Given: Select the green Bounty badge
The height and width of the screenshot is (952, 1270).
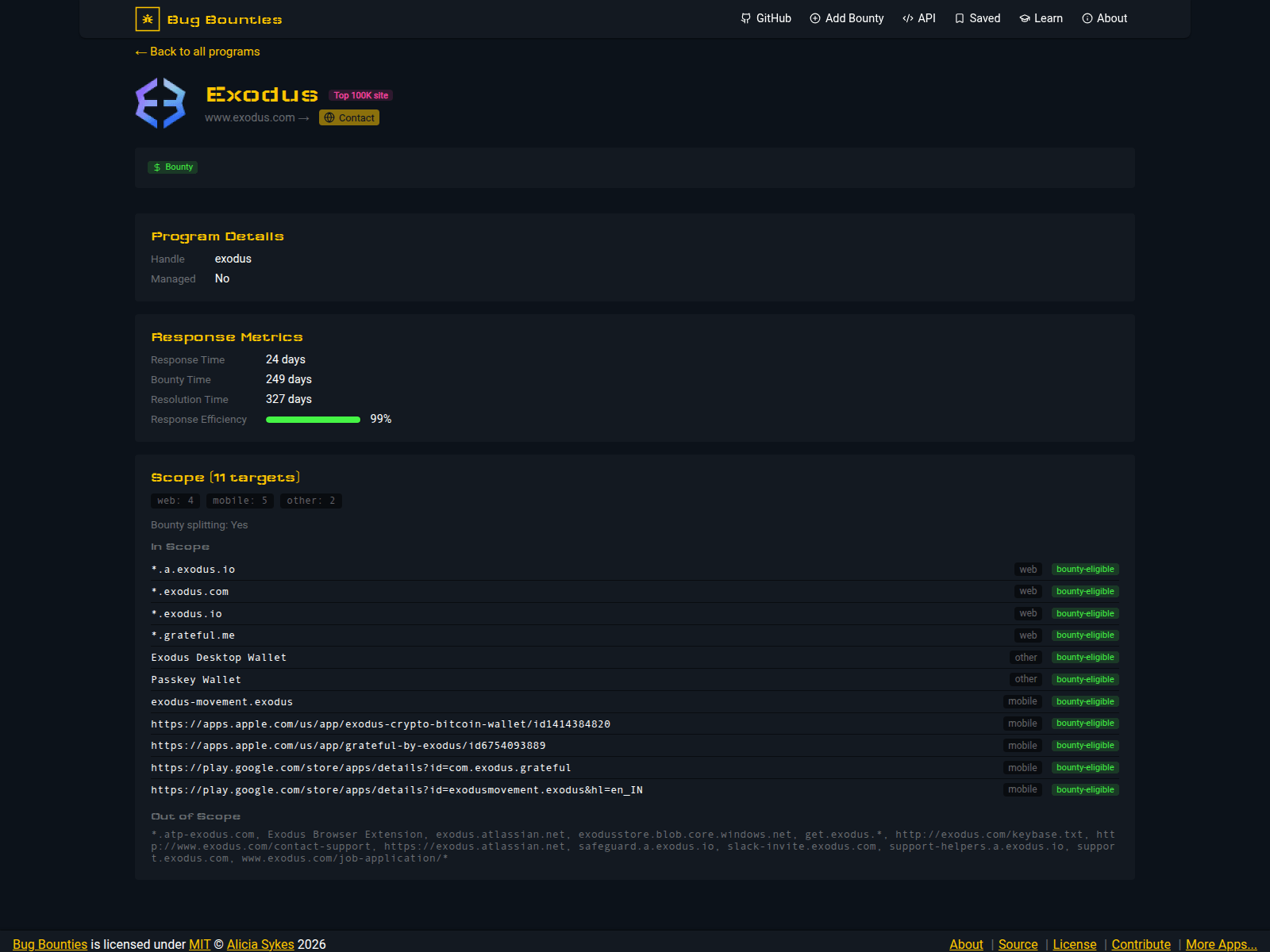Looking at the screenshot, I should click(172, 167).
